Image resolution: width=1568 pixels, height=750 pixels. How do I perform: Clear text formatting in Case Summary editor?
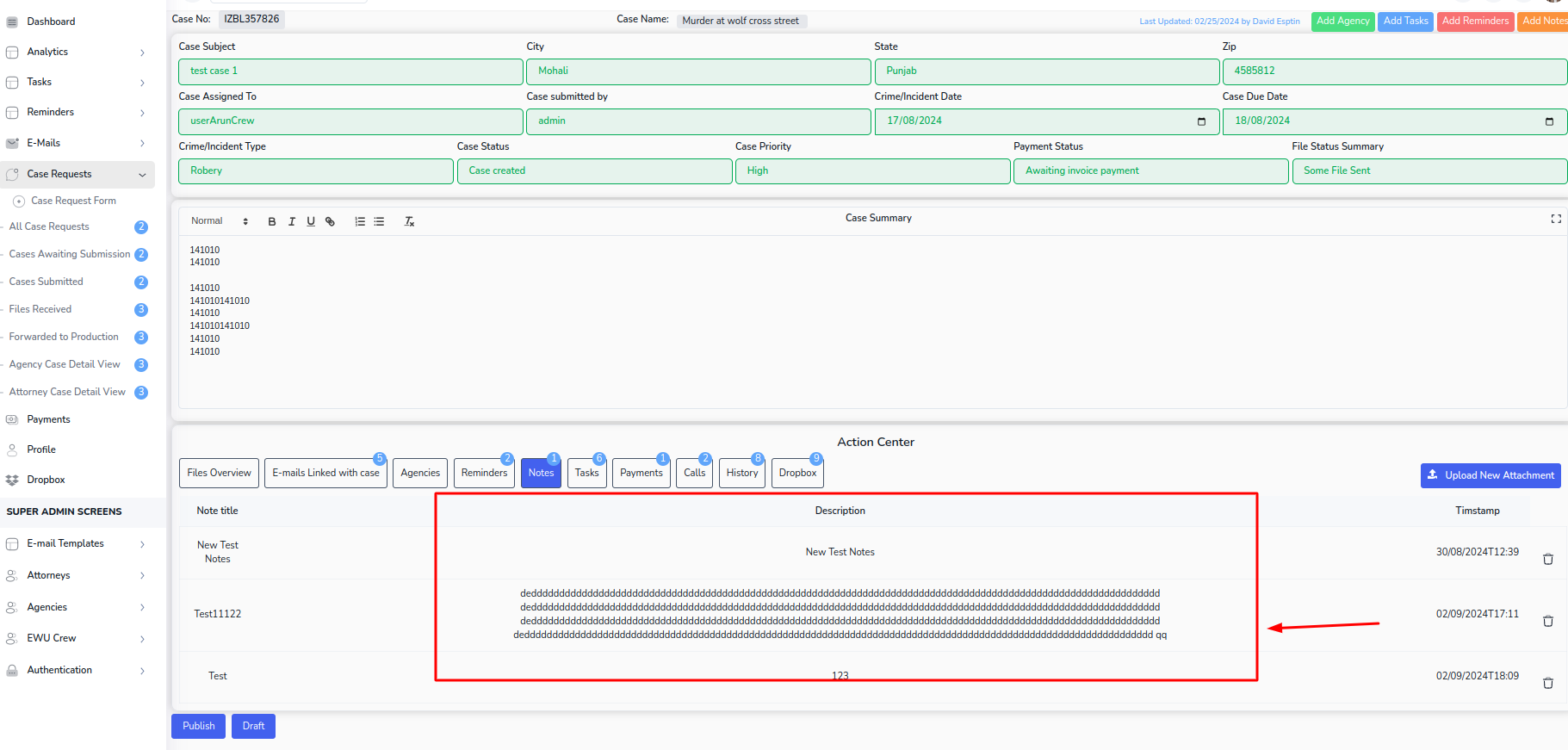click(410, 221)
